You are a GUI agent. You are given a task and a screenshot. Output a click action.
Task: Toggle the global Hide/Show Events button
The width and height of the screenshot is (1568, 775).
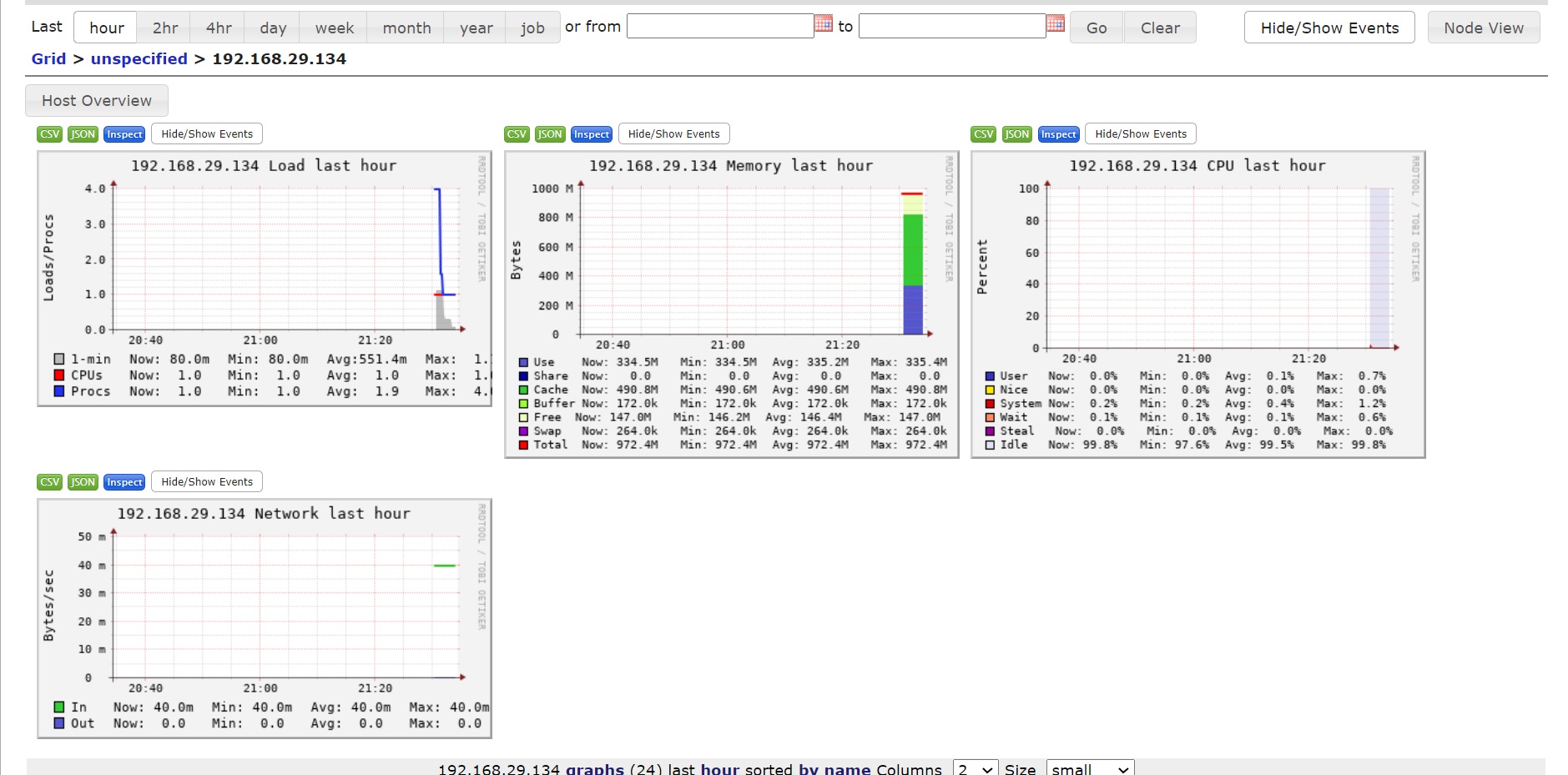point(1329,28)
